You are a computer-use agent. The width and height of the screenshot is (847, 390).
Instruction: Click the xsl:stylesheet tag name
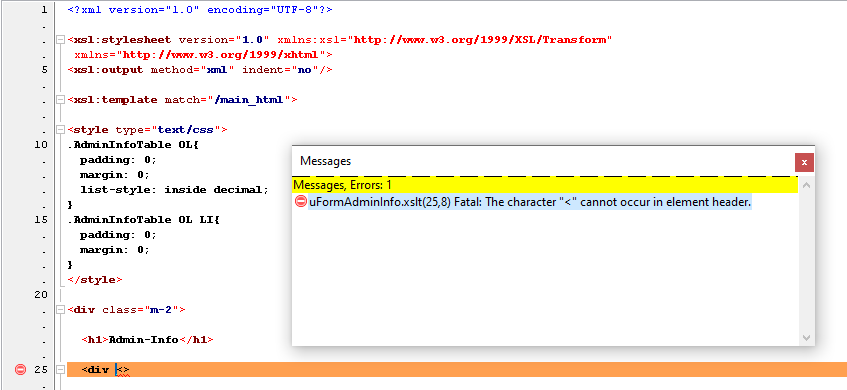(x=123, y=39)
